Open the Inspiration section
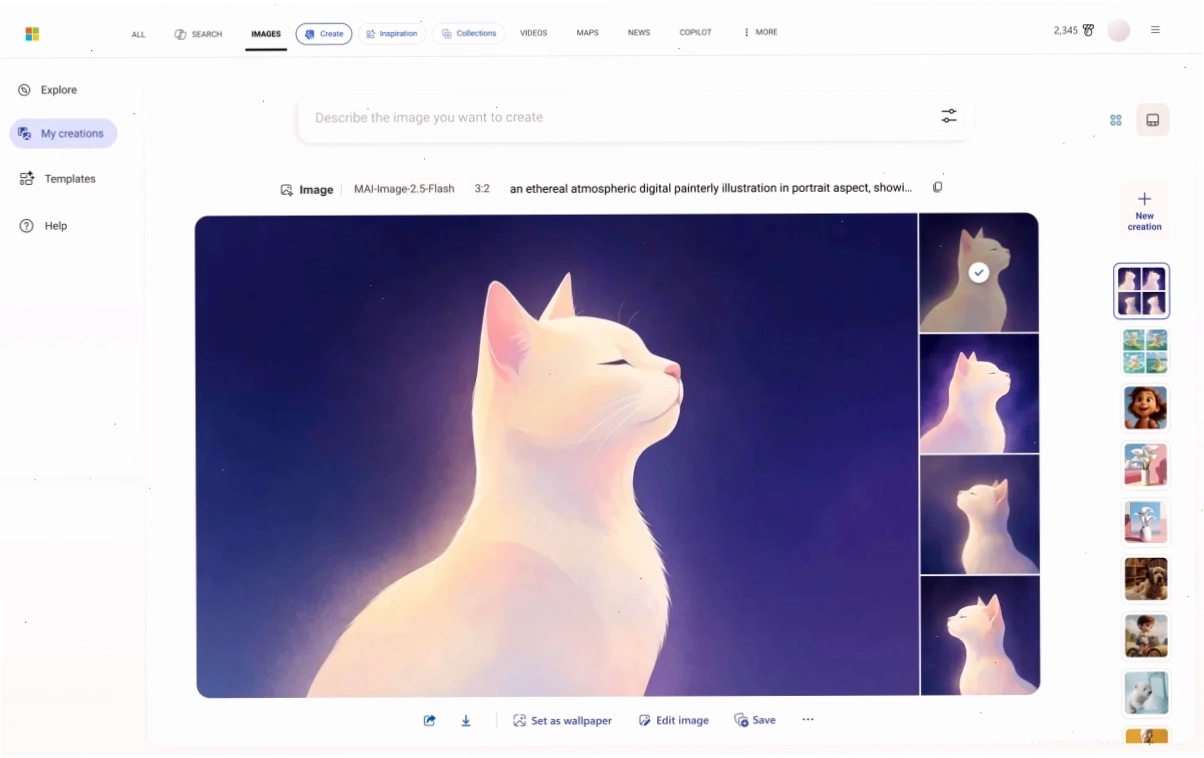The image size is (1204, 758). (392, 34)
